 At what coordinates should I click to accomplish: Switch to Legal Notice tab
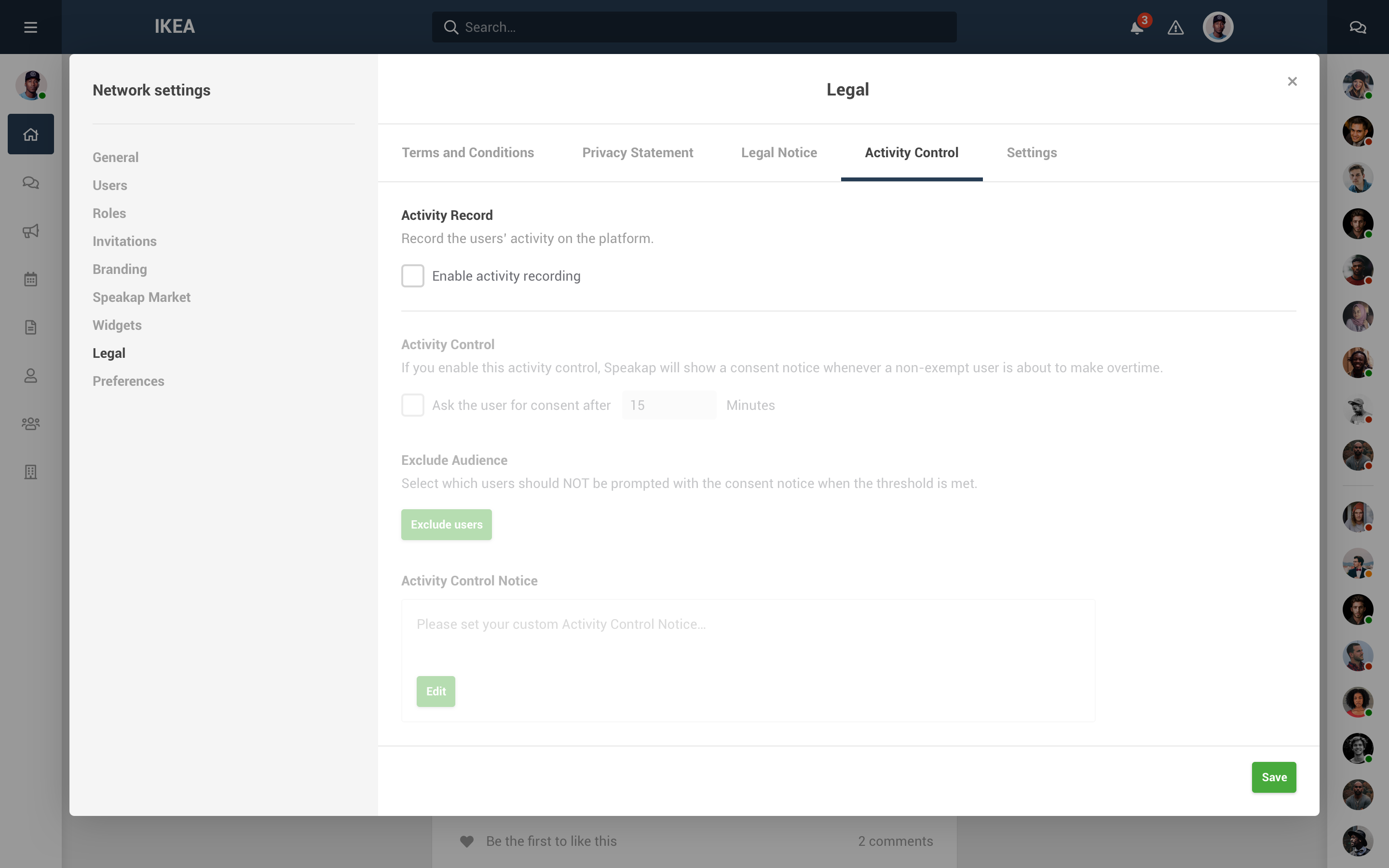[779, 153]
